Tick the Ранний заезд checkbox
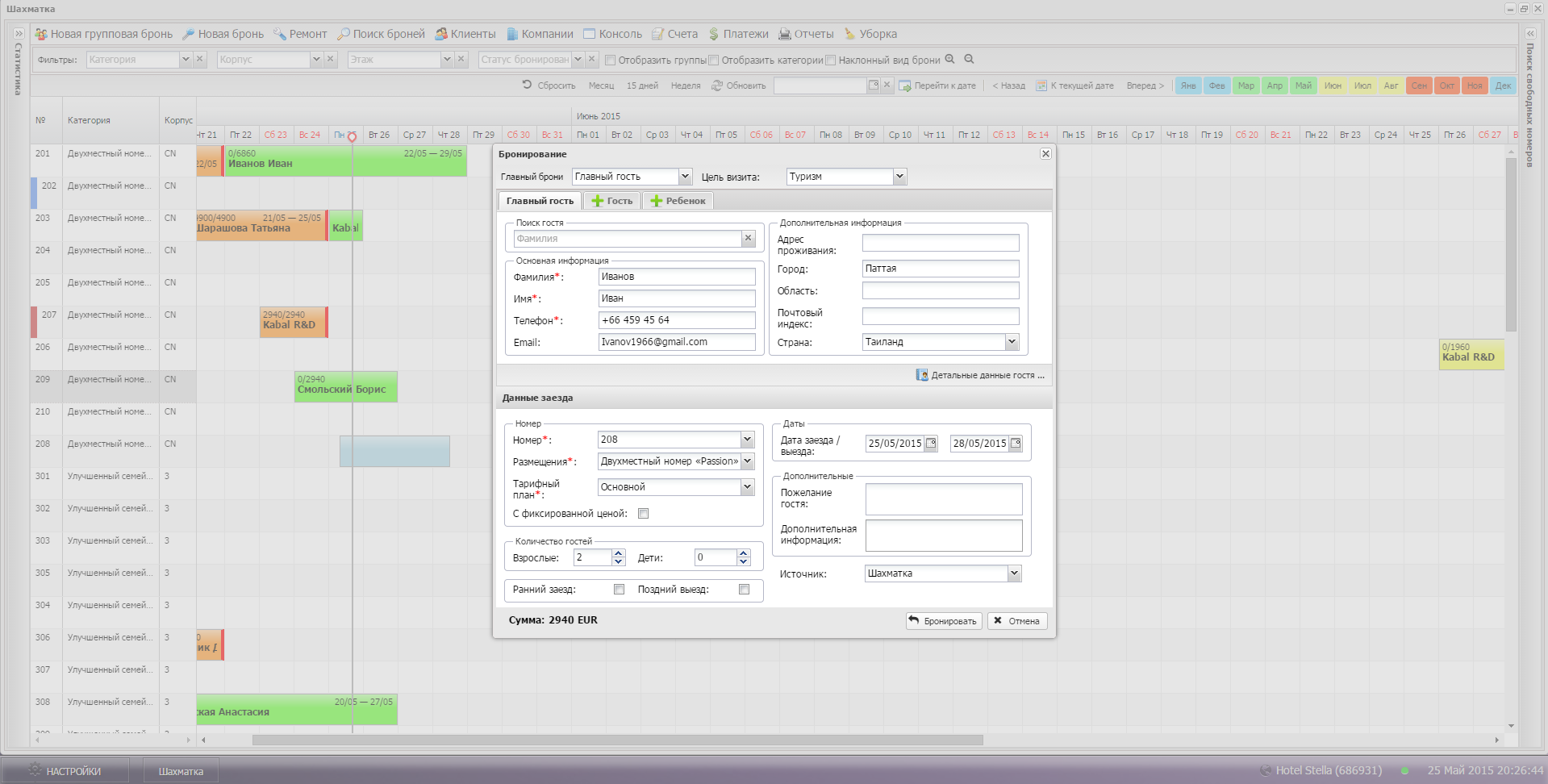Image resolution: width=1548 pixels, height=784 pixels. click(619, 589)
